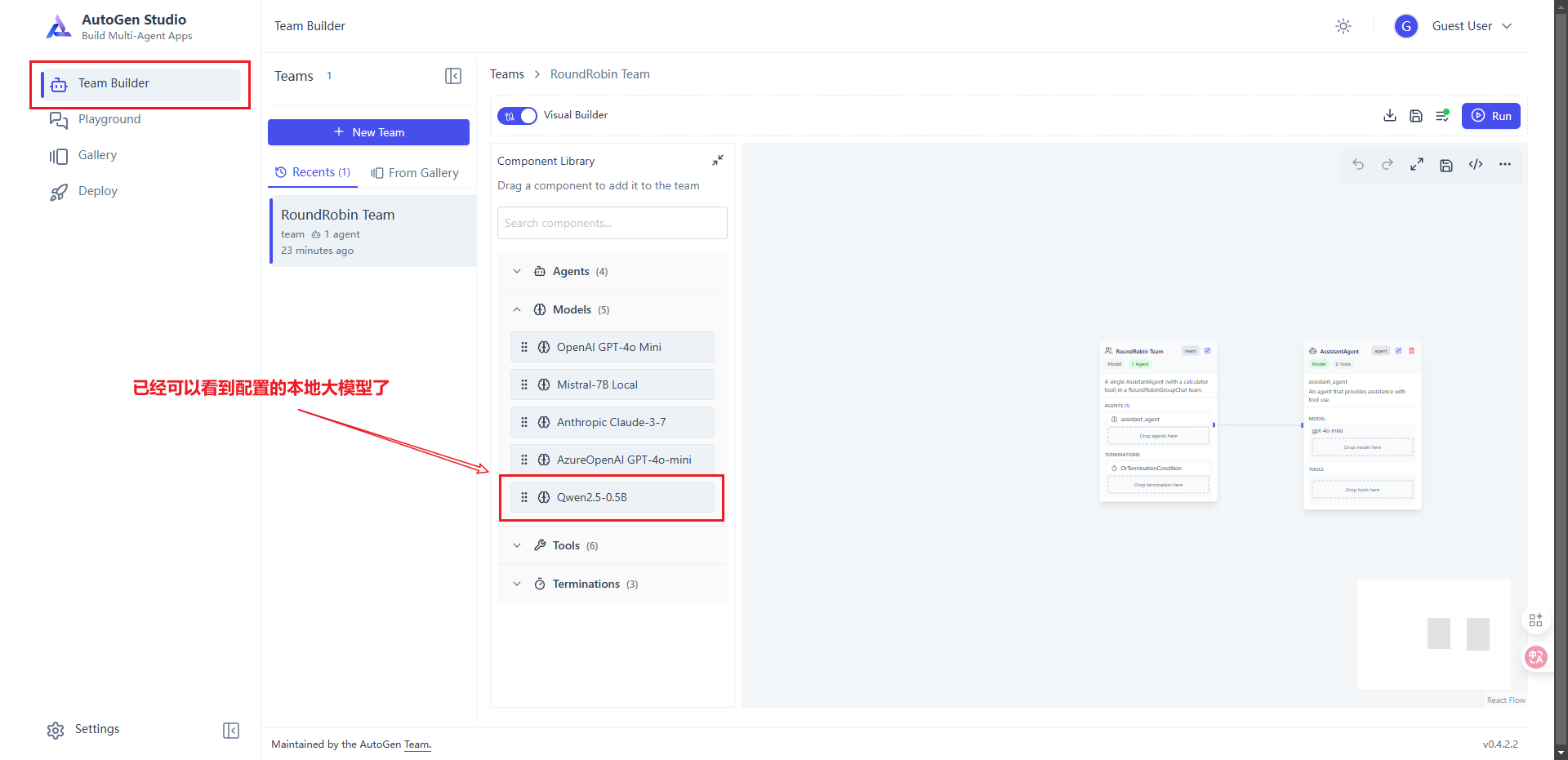Toggle the Visual Builder switch
The image size is (1568, 760).
pos(517,116)
